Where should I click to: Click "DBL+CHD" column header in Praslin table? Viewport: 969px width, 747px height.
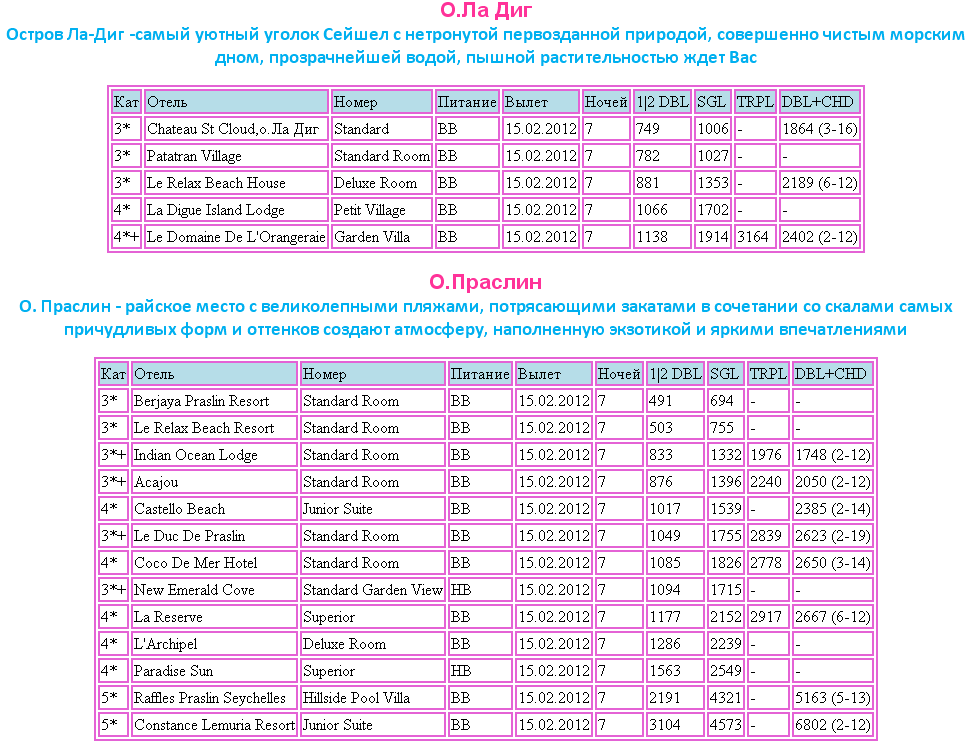832,374
